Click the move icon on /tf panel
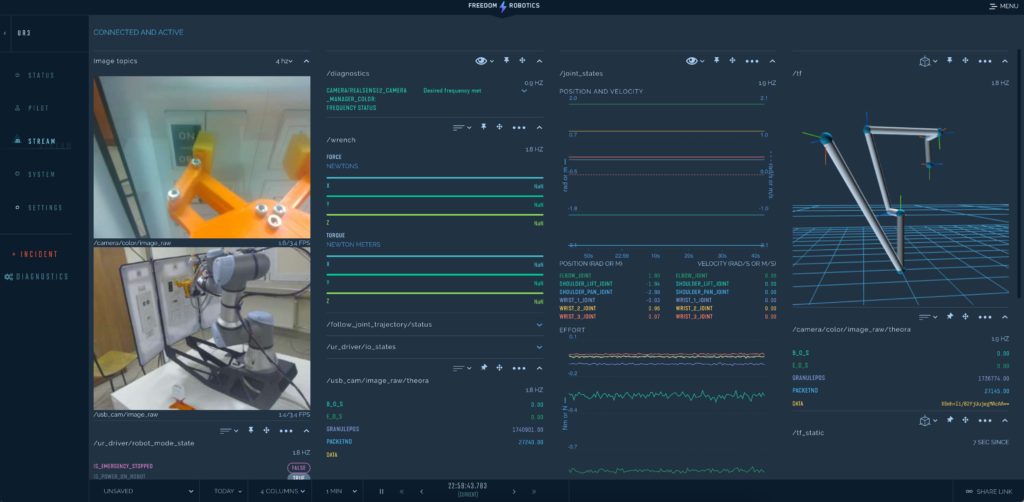The image size is (1024, 502). [966, 60]
